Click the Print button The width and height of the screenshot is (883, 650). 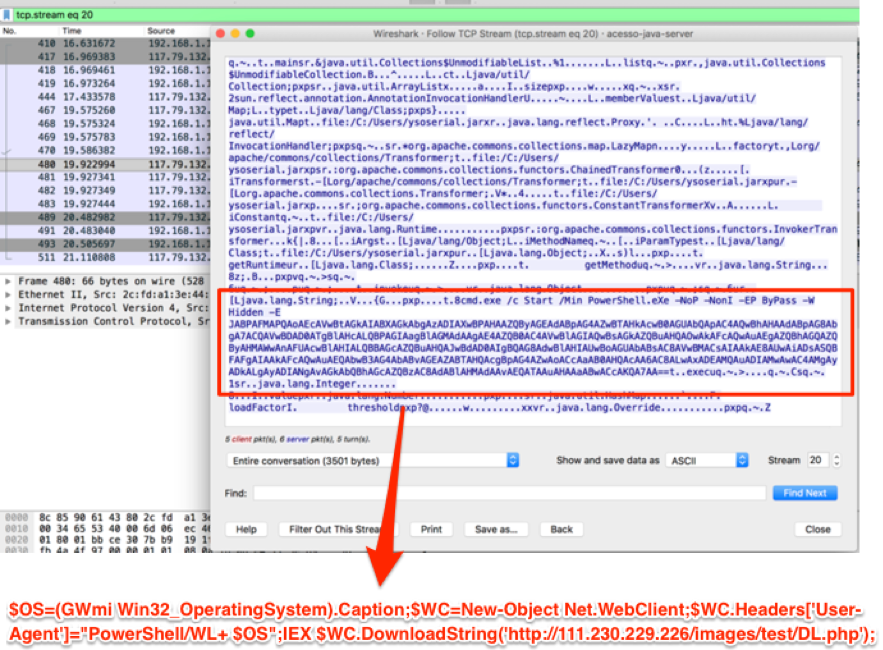[x=431, y=529]
